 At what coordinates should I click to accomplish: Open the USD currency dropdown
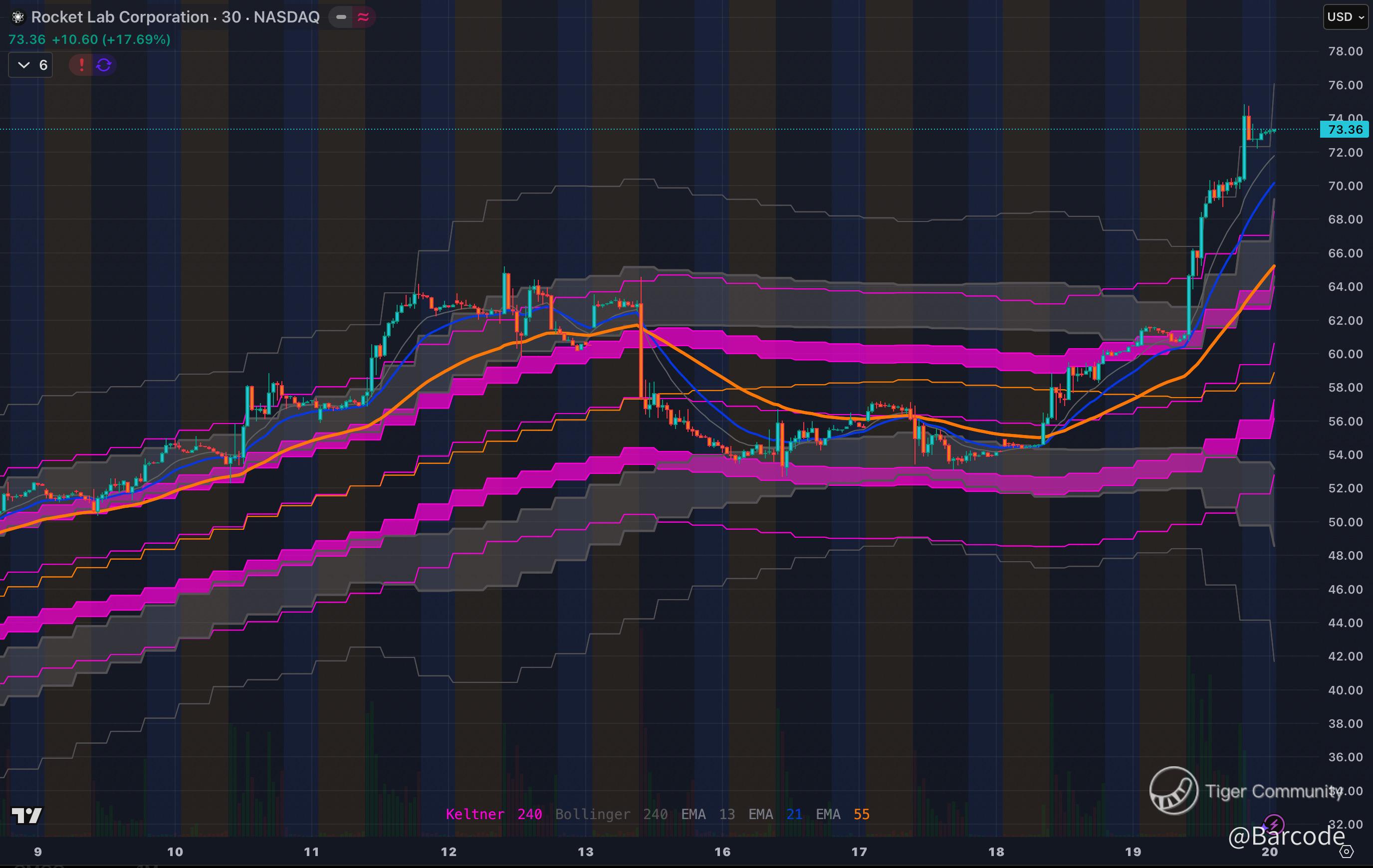(1345, 17)
